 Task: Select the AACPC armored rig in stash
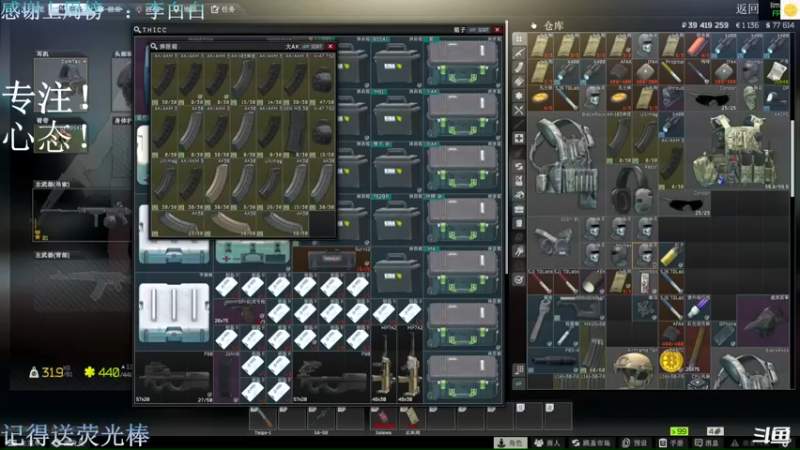click(x=736, y=151)
